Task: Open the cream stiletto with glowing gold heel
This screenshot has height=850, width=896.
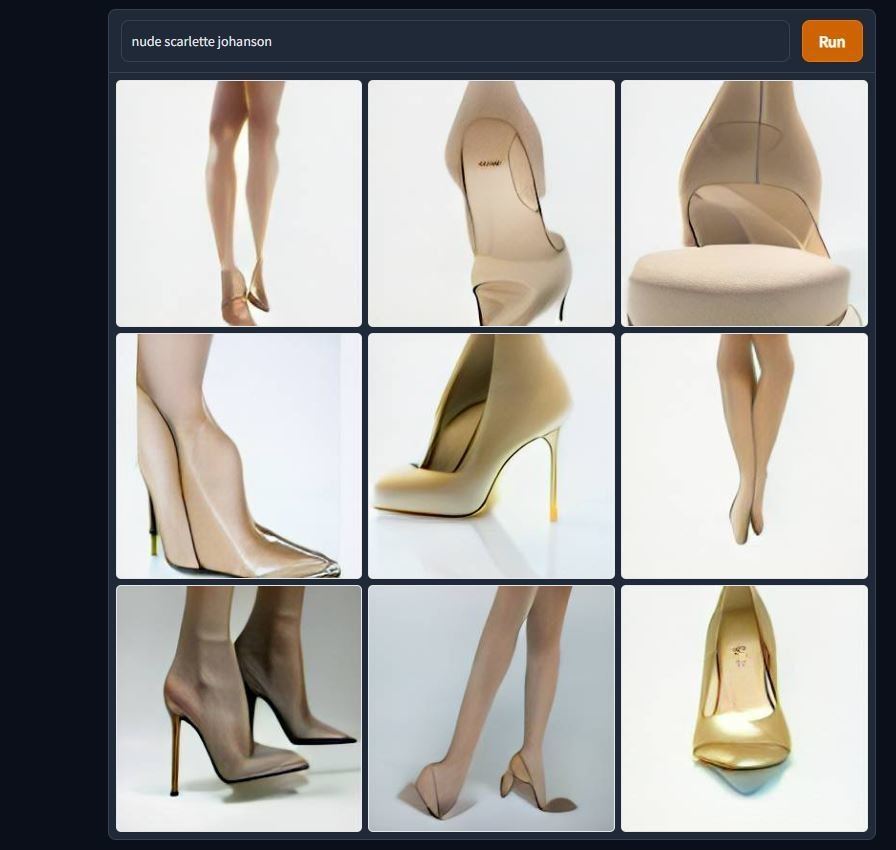Action: pyautogui.click(x=491, y=456)
